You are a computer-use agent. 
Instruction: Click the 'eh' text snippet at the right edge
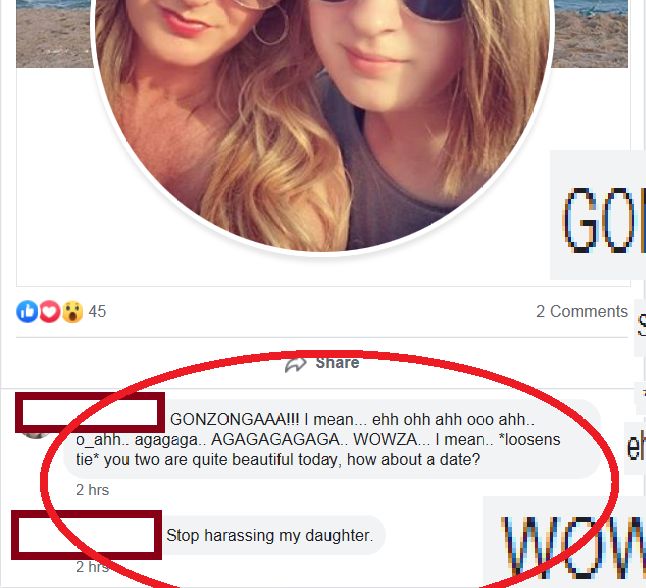point(635,448)
